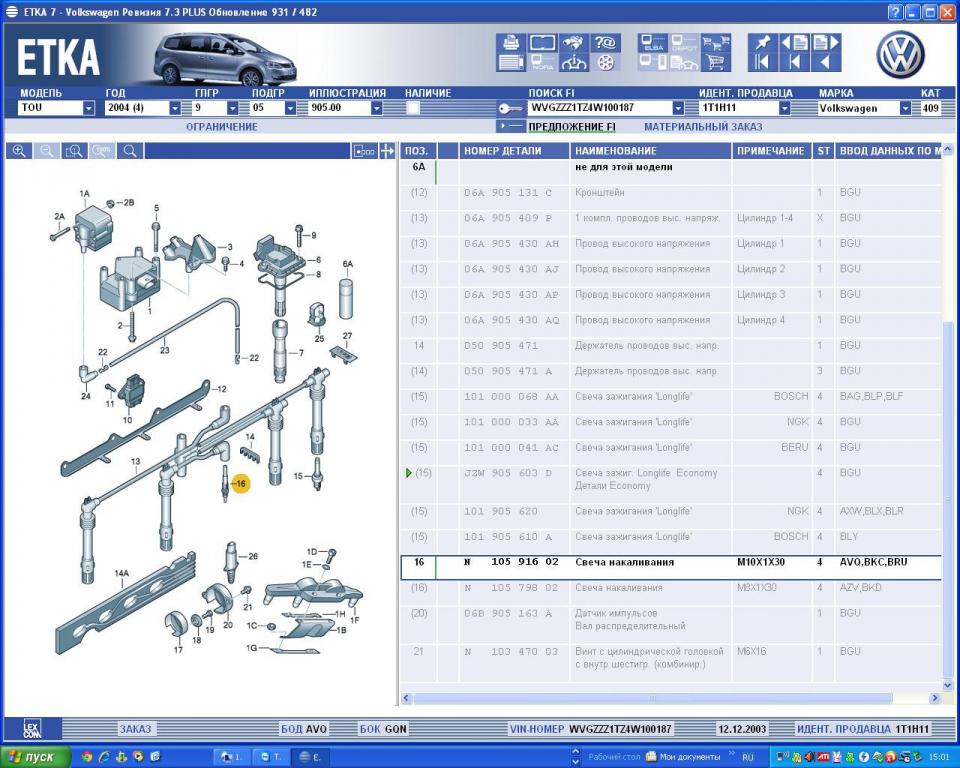Screen dimensions: 960x768
Task: Click the panel split arrow icon
Action: [x=387, y=151]
